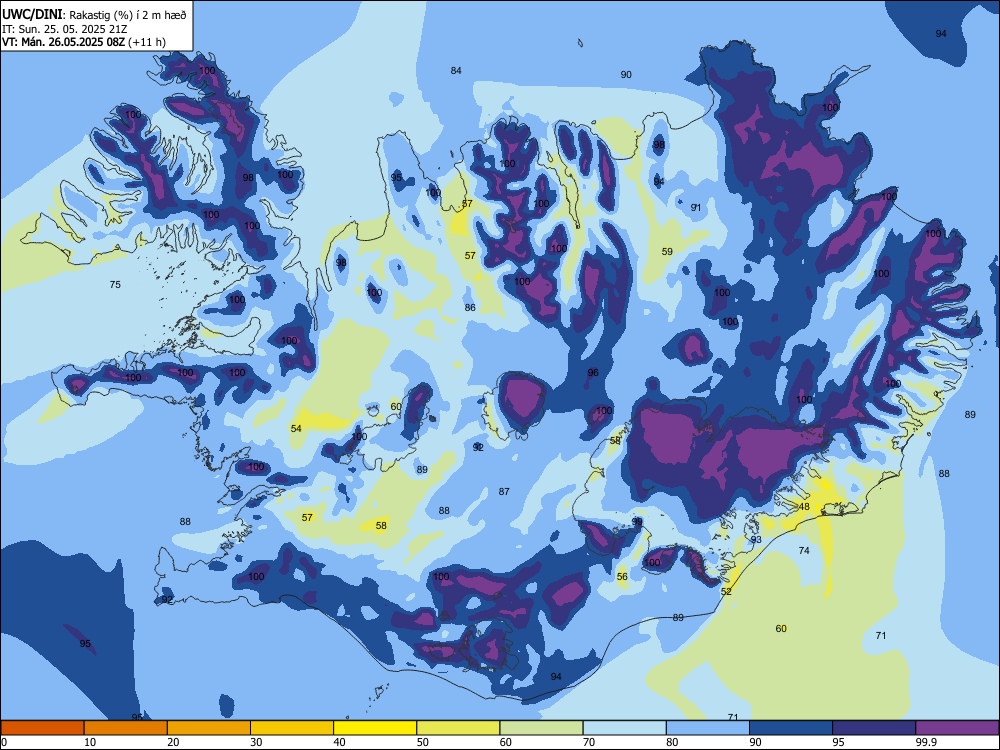Click the light green 60–70 legend swatch
1000x750 pixels.
point(541,728)
